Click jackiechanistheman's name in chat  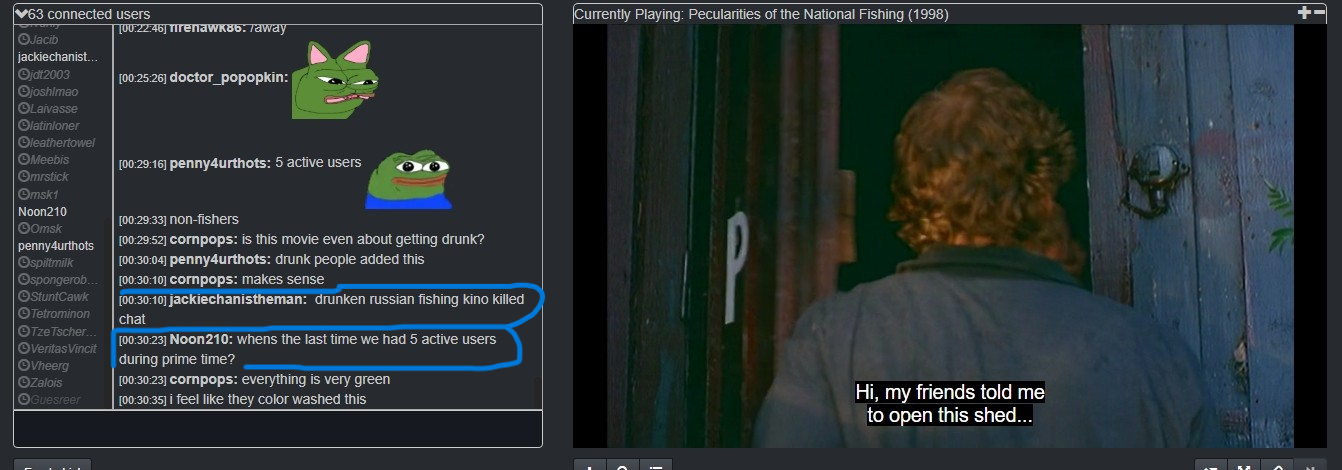pos(238,299)
